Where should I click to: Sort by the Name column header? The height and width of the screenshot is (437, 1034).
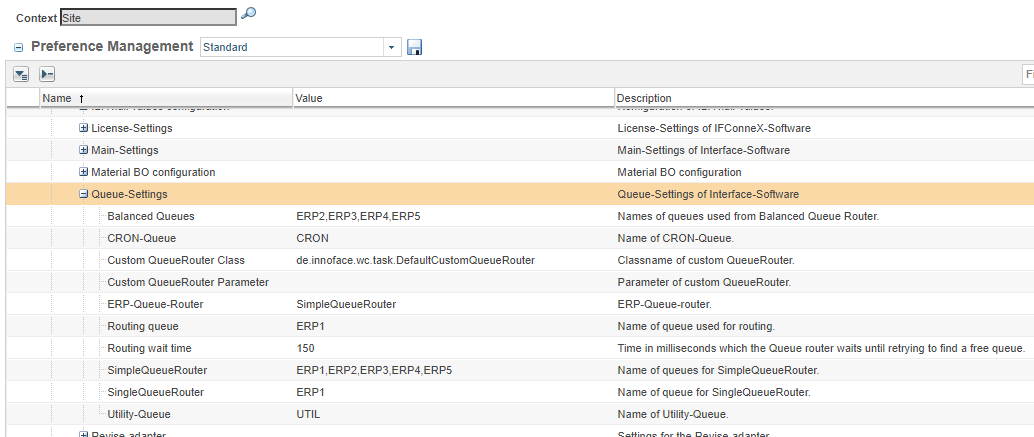tap(58, 98)
